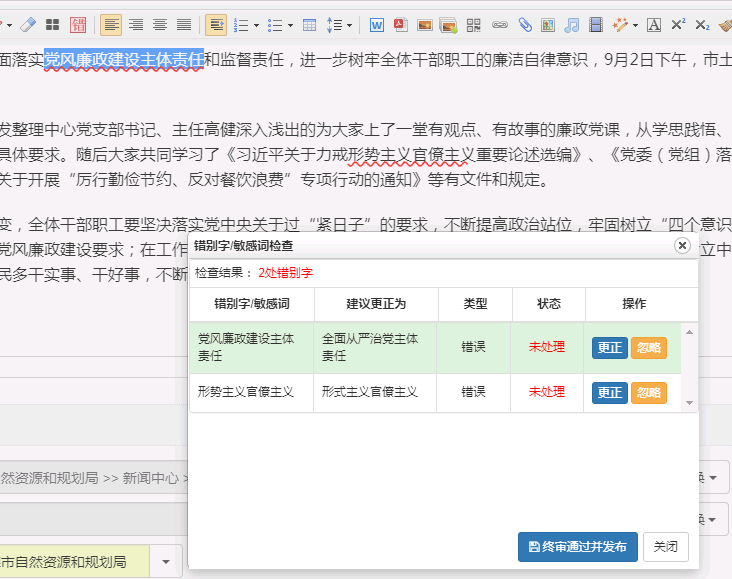Click the paperclip attachment icon
Screen dimensions: 732x579
524,24
